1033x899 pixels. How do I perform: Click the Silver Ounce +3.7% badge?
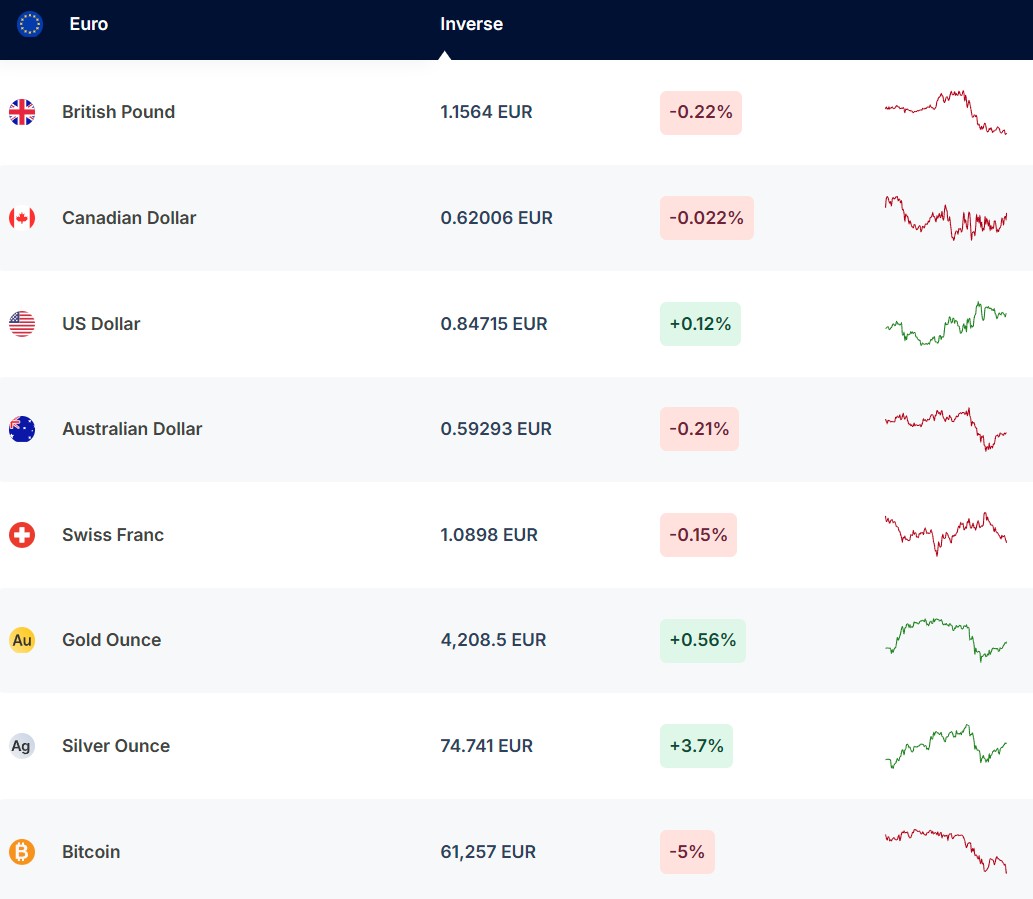[696, 746]
